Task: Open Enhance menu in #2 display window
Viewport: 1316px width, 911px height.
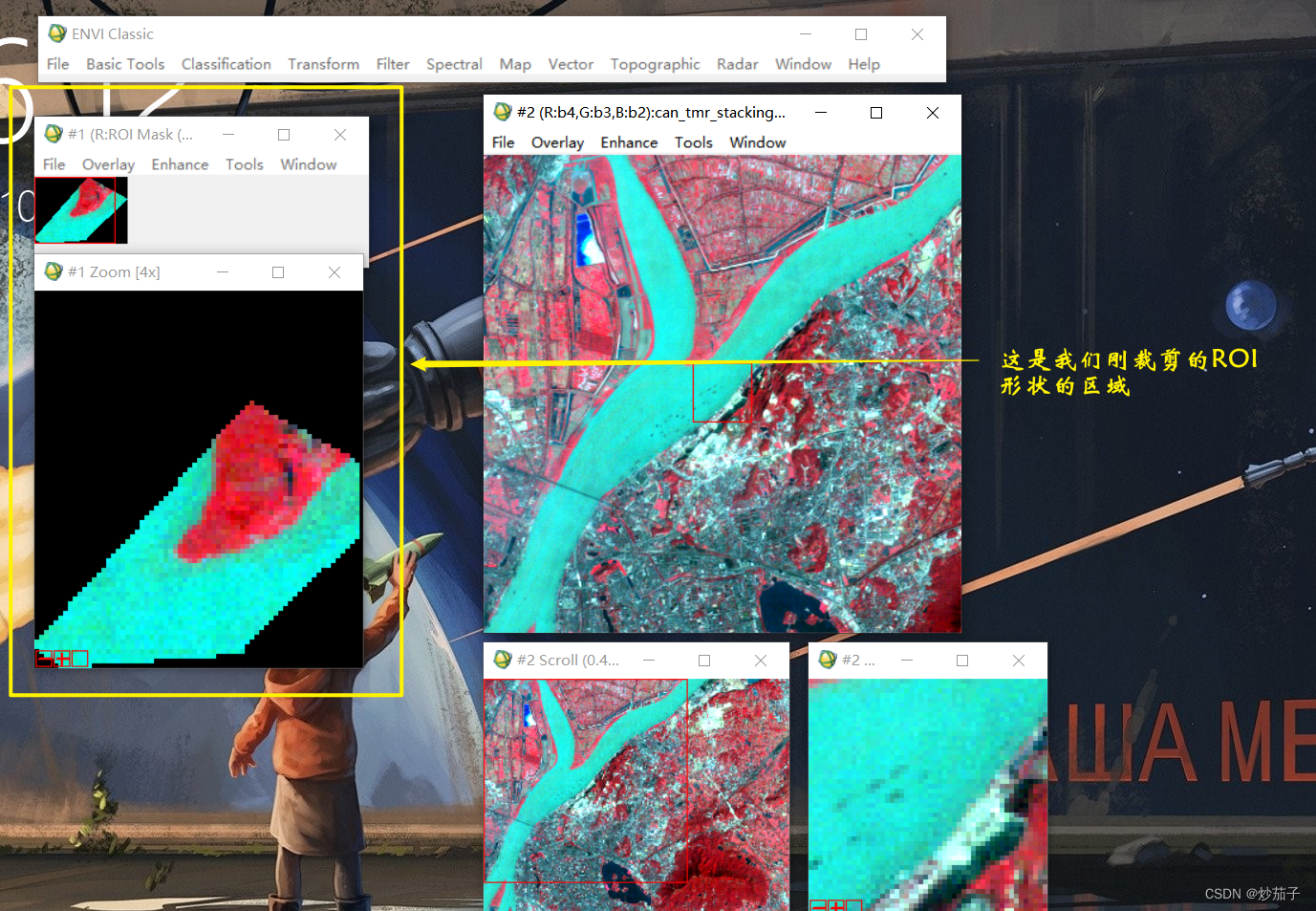Action: point(629,142)
